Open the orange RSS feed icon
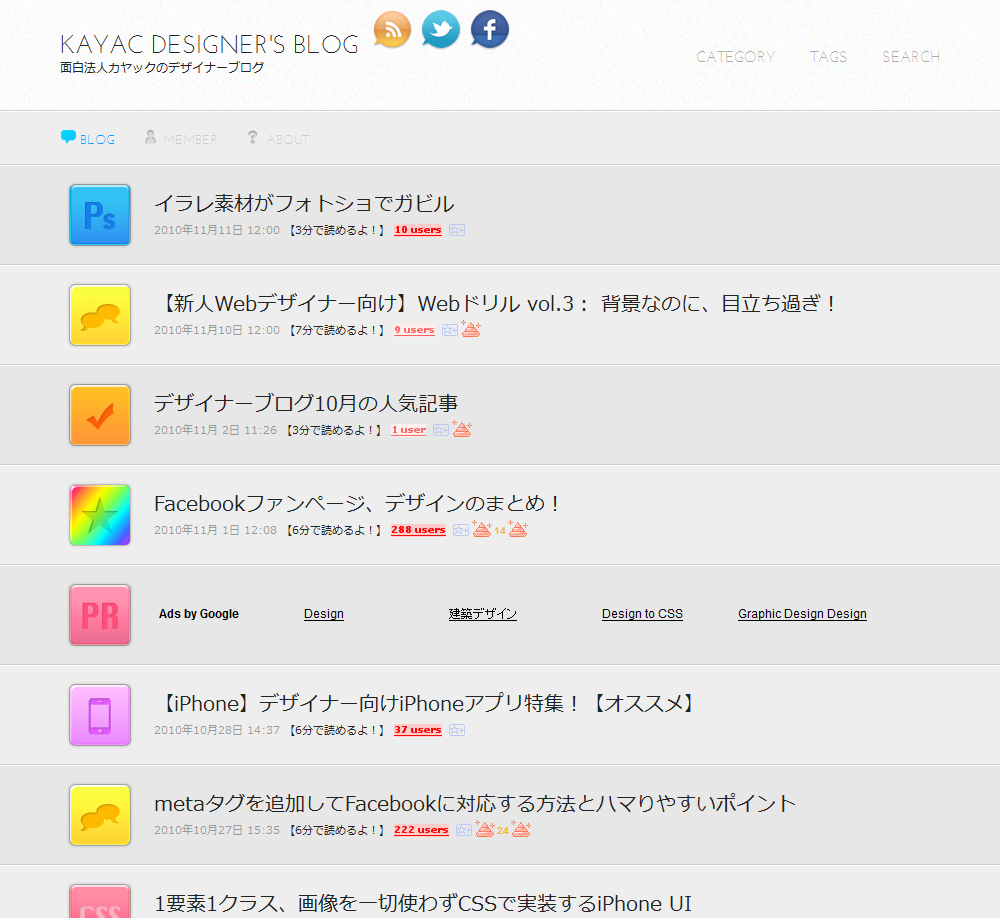 [392, 29]
